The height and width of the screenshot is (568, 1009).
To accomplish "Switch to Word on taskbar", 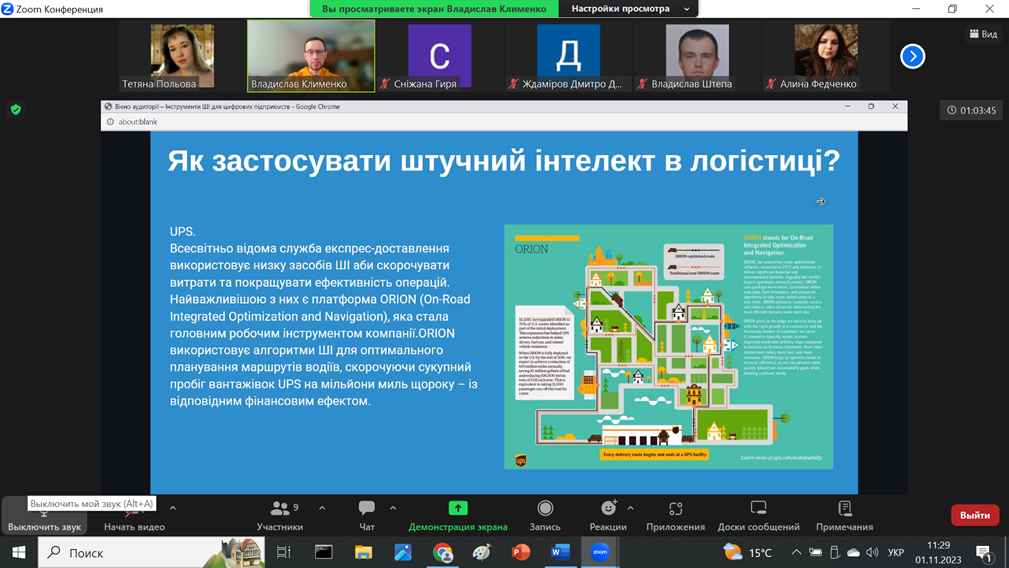I will [560, 553].
